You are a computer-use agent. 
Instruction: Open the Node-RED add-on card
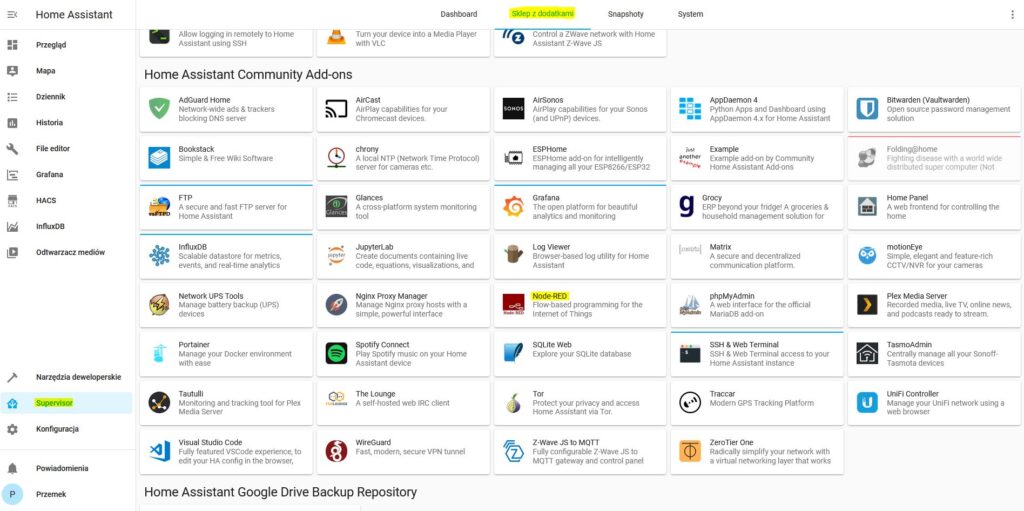pos(579,305)
